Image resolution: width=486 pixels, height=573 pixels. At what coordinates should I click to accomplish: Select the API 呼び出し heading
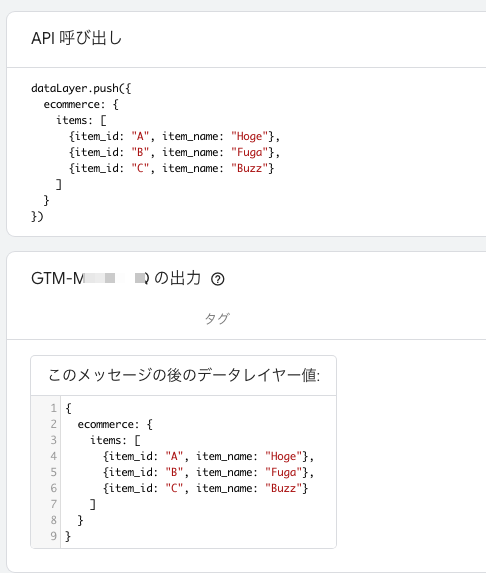(76, 38)
